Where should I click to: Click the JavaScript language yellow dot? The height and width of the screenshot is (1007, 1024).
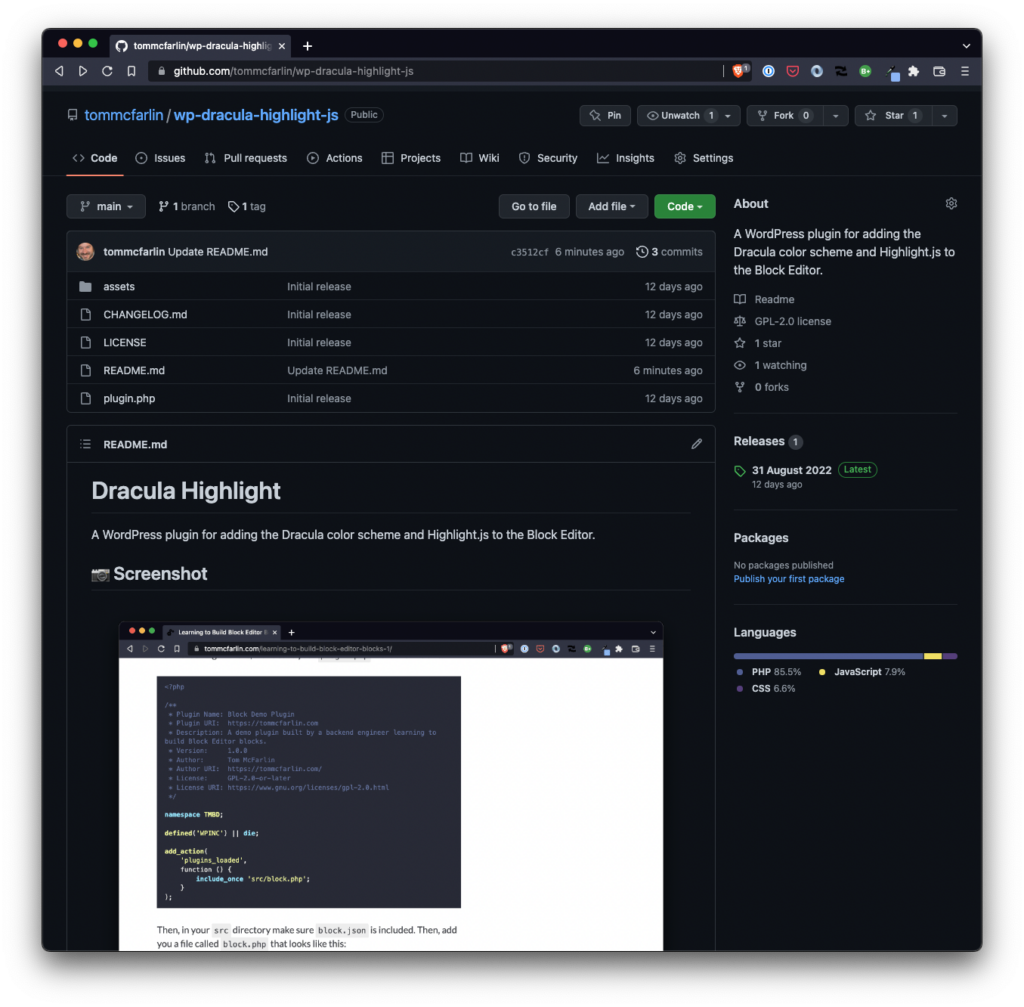822,671
